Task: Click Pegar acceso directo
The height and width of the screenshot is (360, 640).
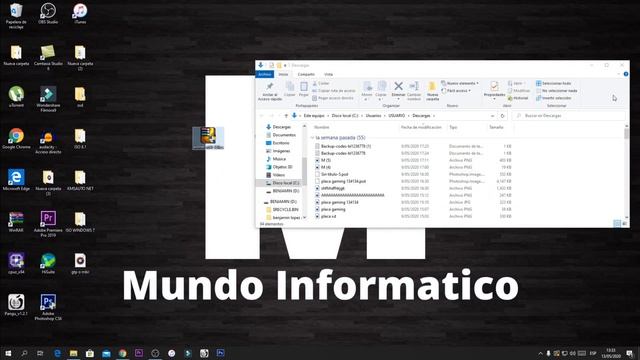Action: (333, 98)
